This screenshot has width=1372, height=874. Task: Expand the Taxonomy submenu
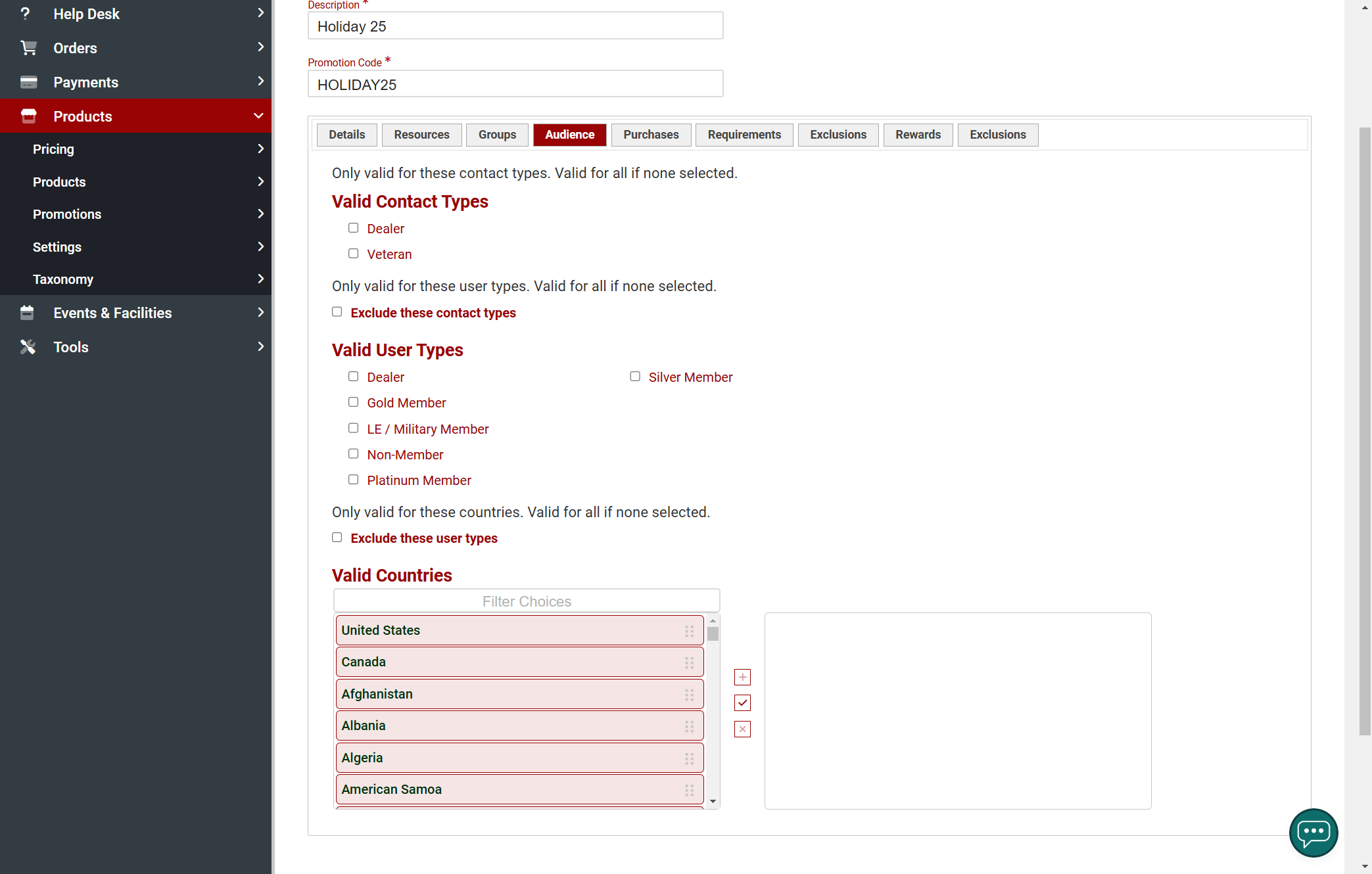coord(261,279)
